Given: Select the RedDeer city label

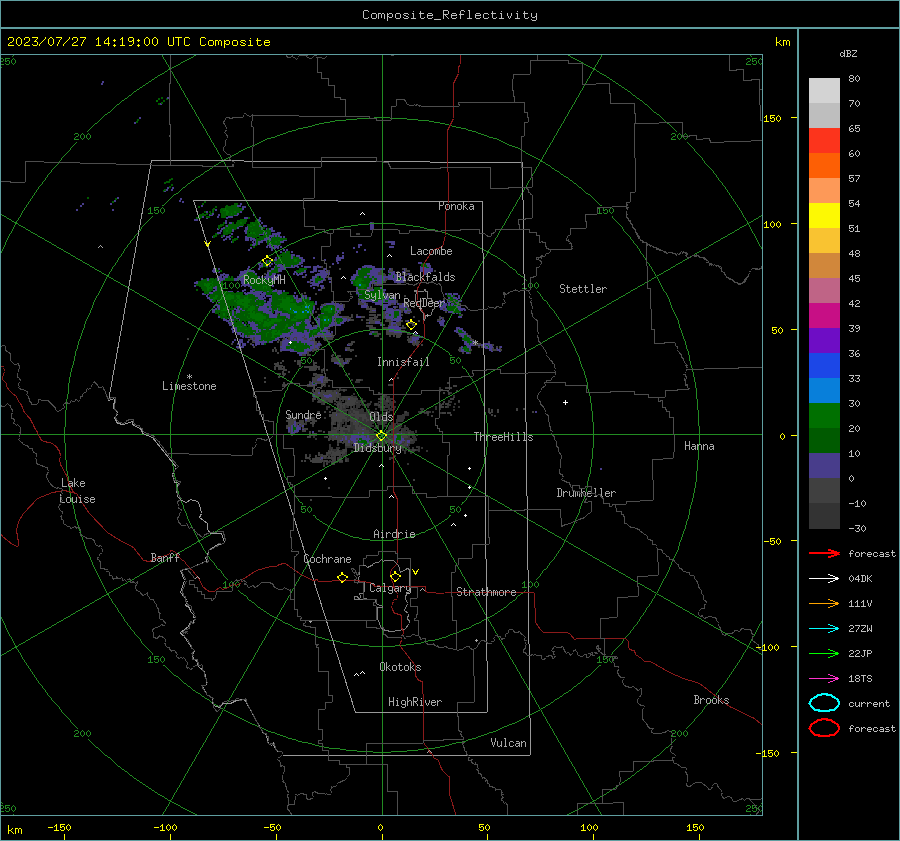Looking at the screenshot, I should coord(424,303).
